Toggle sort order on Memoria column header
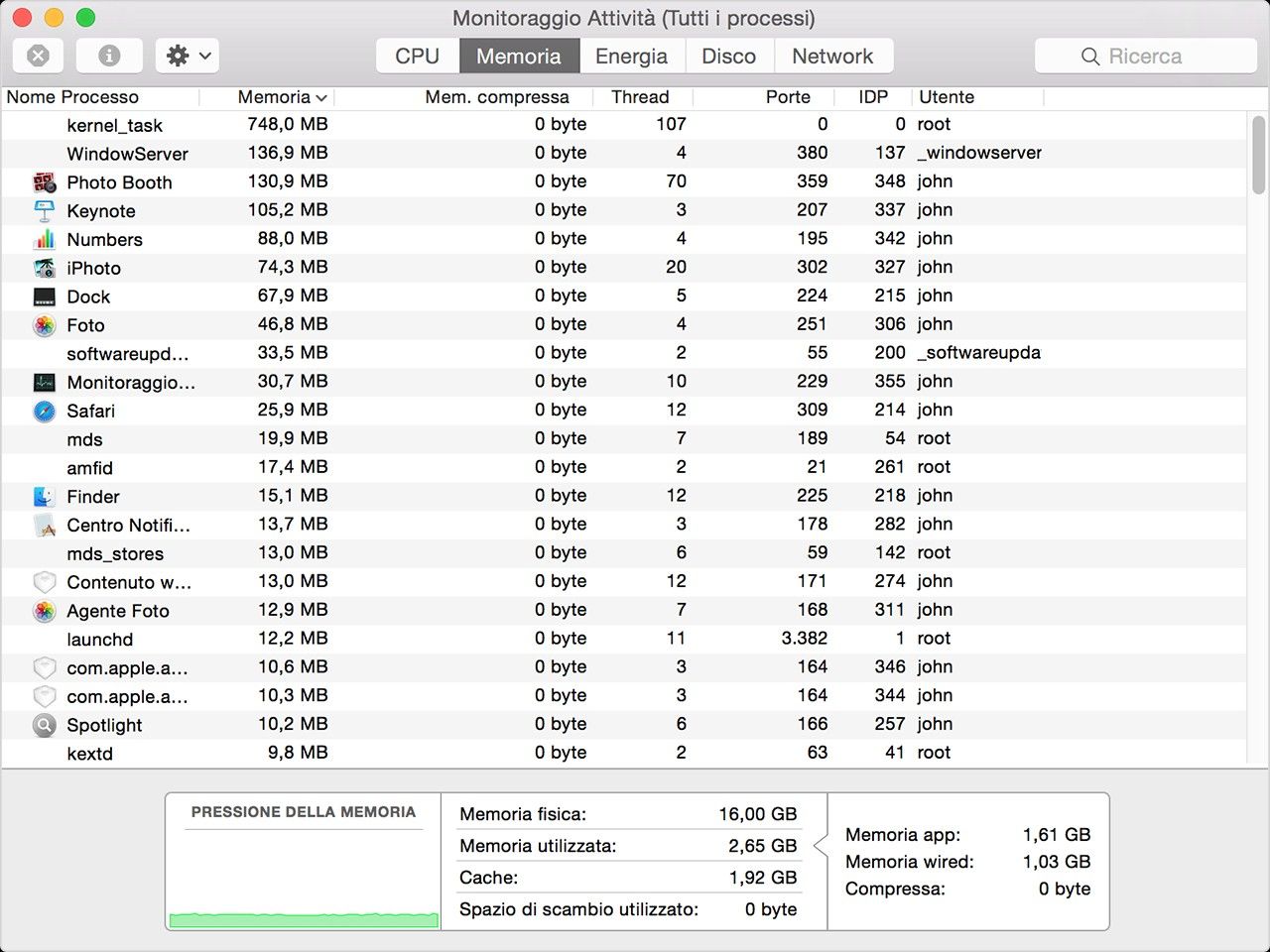 (x=268, y=97)
